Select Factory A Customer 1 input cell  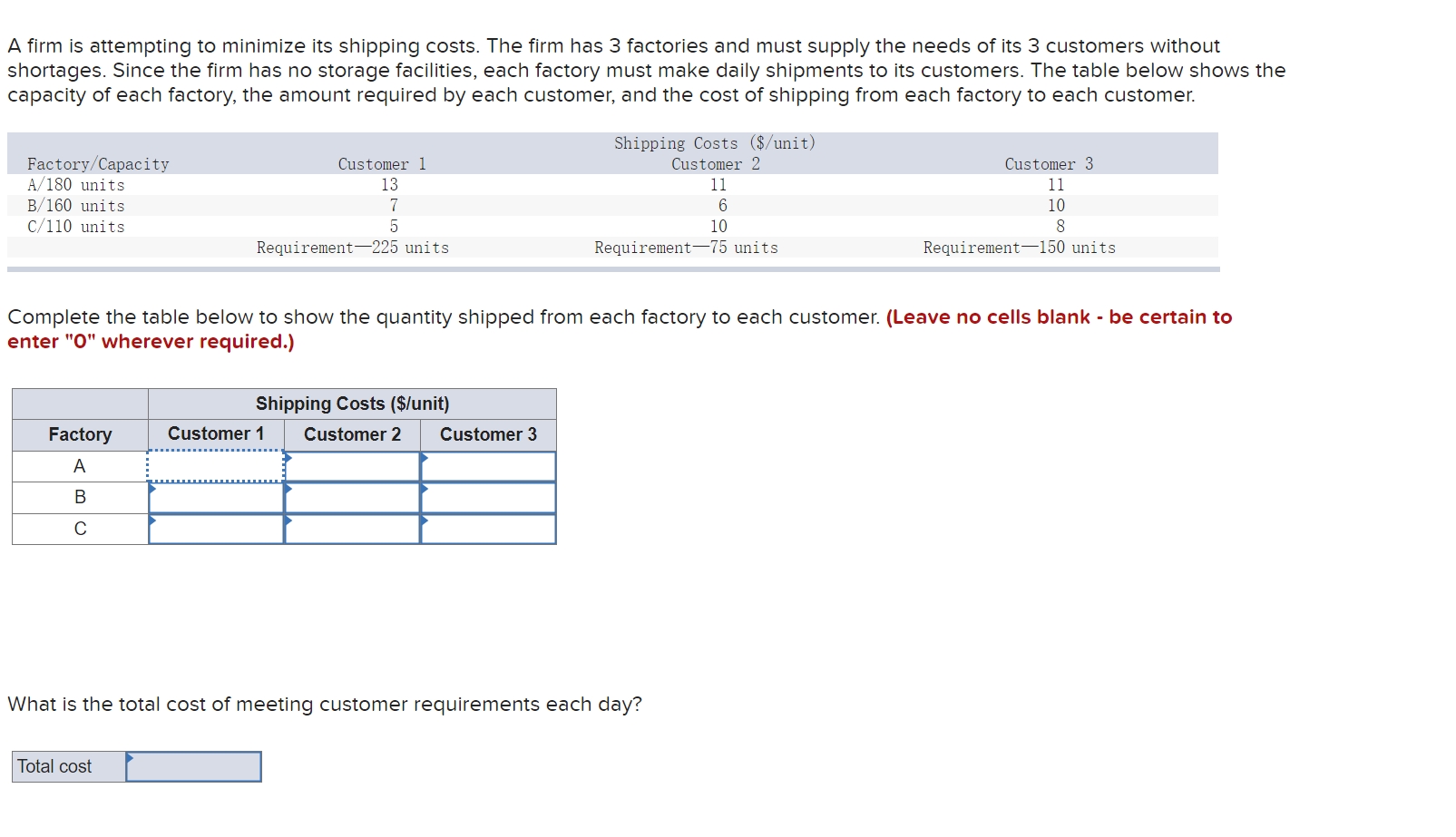216,466
